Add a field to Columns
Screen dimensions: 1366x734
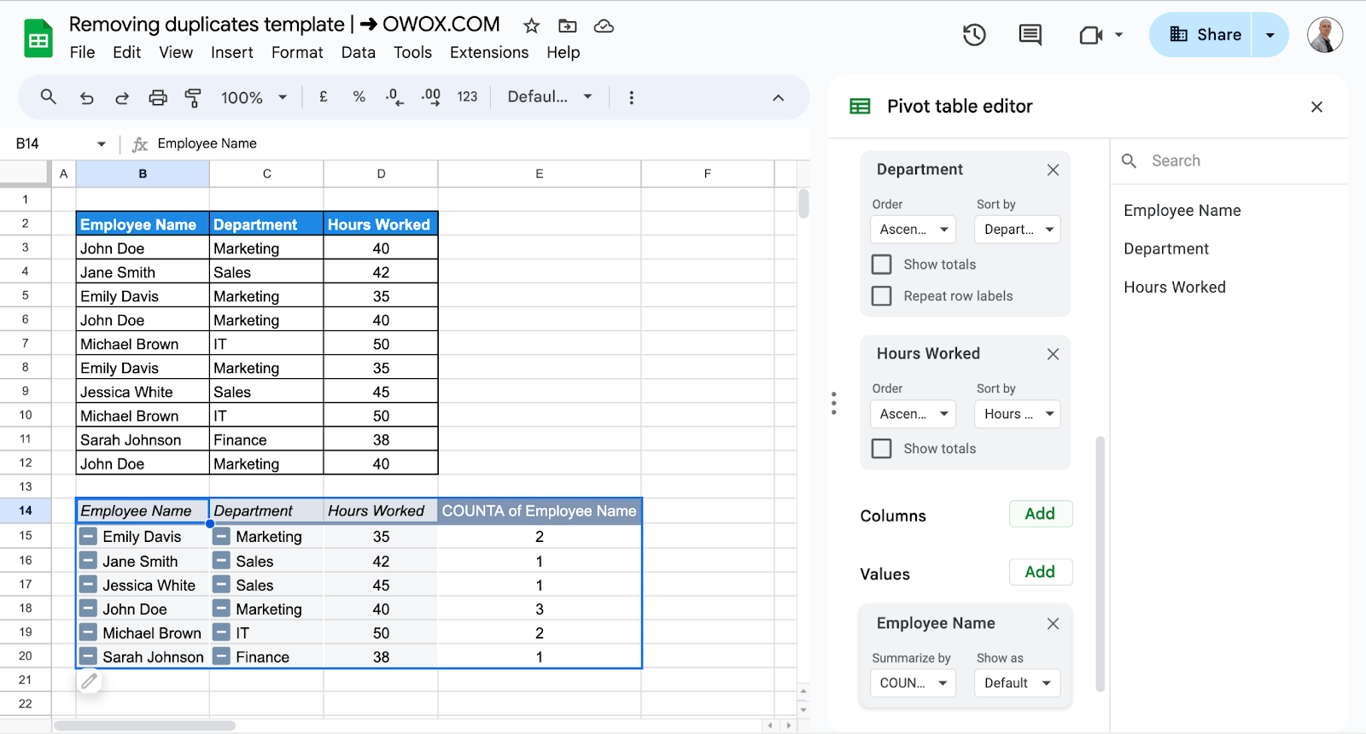pyautogui.click(x=1040, y=514)
